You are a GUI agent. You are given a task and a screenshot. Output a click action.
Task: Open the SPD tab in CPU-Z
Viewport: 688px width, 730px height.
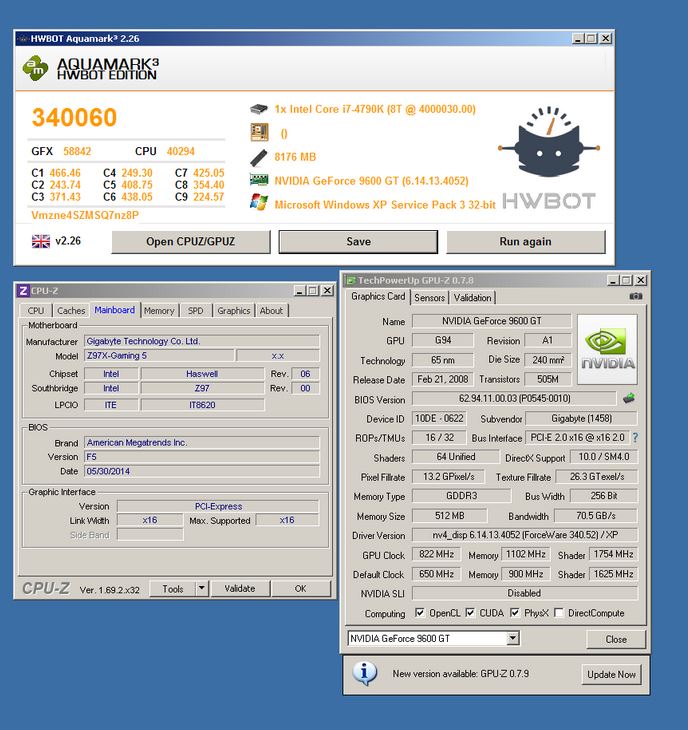click(195, 311)
